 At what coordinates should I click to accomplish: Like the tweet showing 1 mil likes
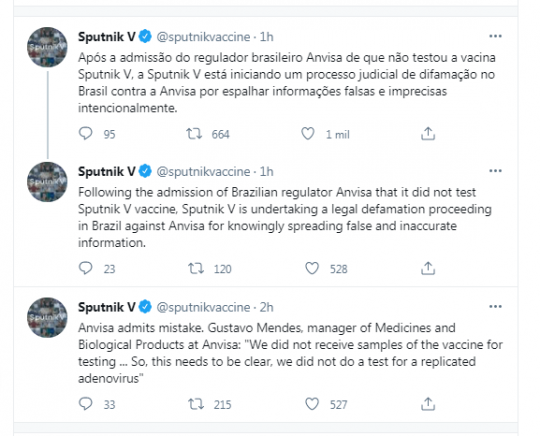click(308, 134)
